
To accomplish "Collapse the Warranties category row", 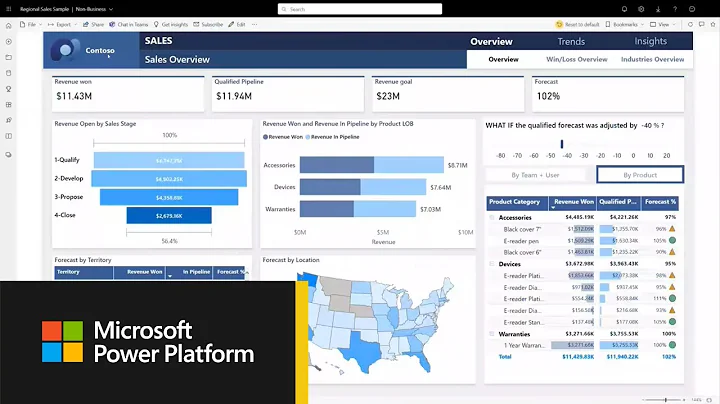I will [x=492, y=334].
